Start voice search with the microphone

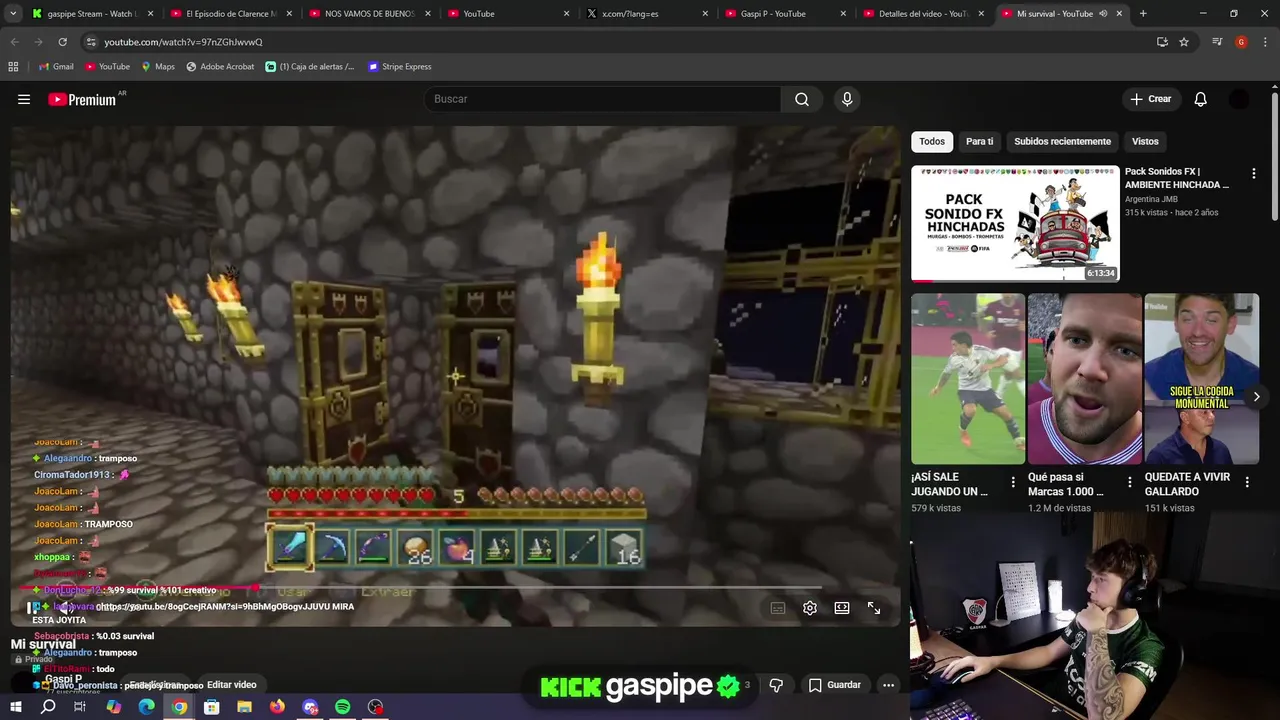pyautogui.click(x=847, y=99)
